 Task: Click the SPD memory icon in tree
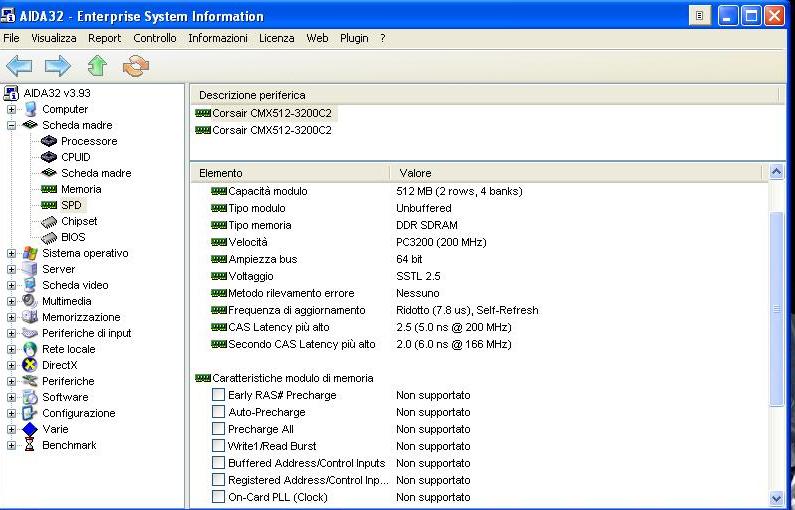49,205
